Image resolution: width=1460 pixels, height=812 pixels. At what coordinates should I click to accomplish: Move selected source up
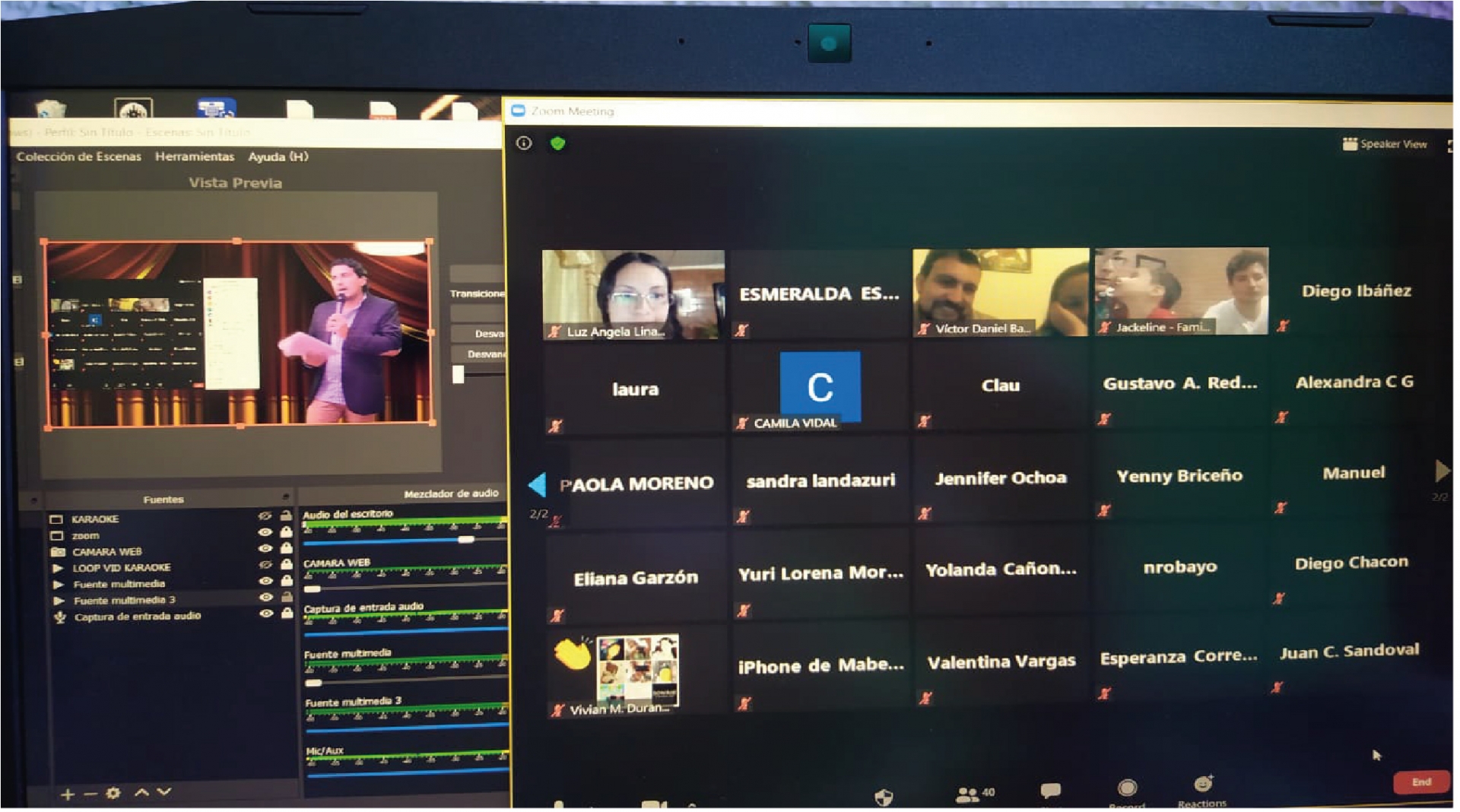pos(141,792)
